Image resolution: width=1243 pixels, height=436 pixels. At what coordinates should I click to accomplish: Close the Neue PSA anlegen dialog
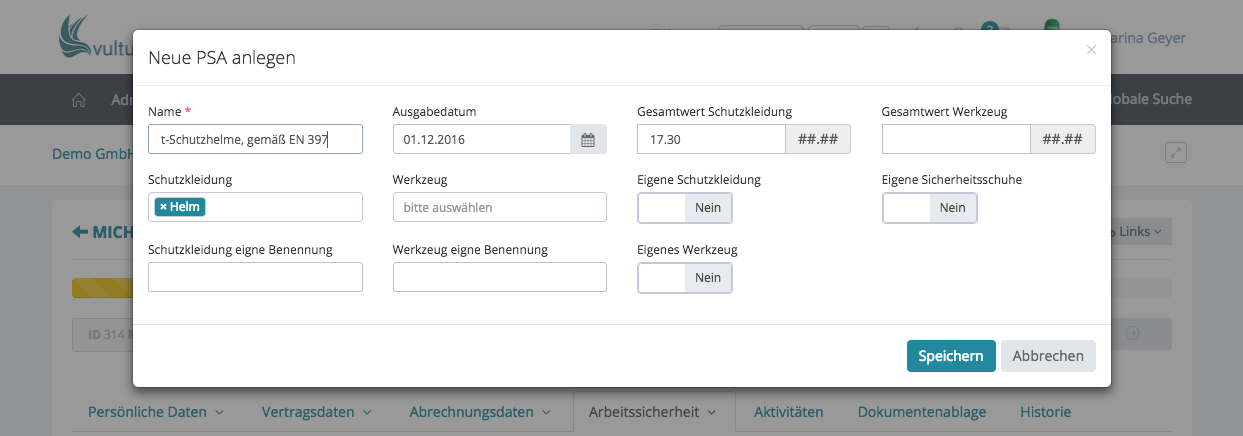pos(1091,49)
